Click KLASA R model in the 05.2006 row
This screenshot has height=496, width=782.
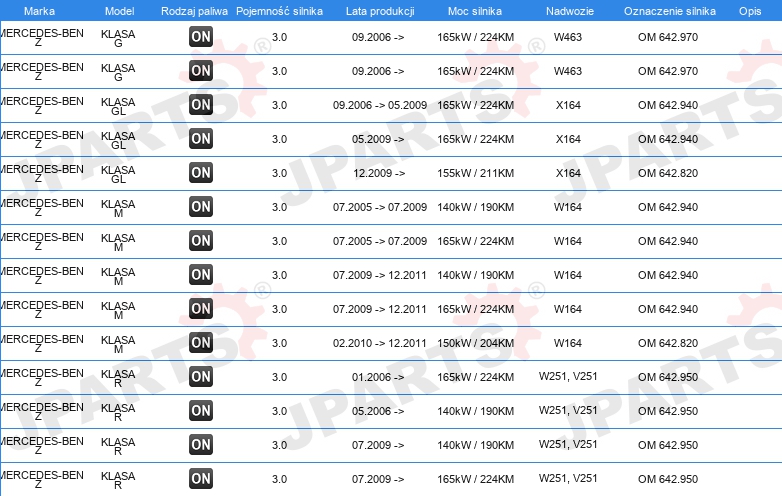click(118, 412)
